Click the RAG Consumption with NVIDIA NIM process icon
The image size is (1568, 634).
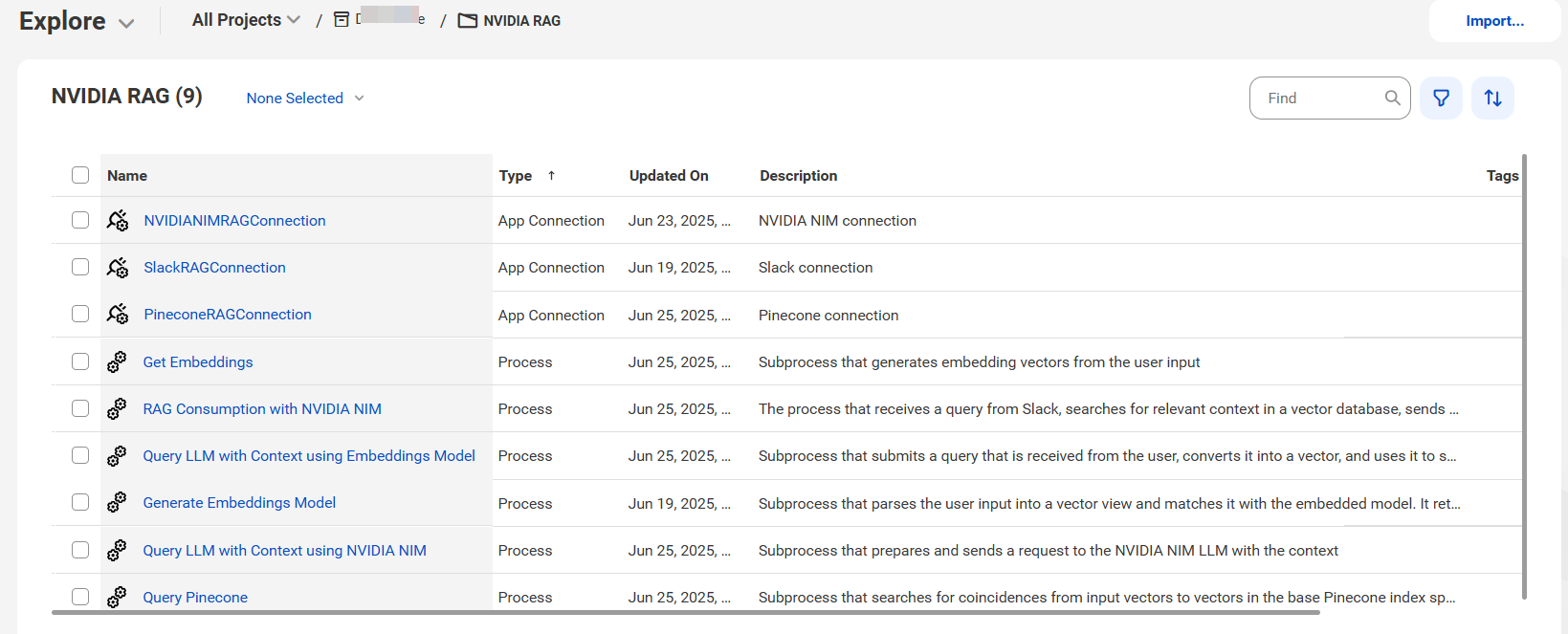(x=117, y=408)
